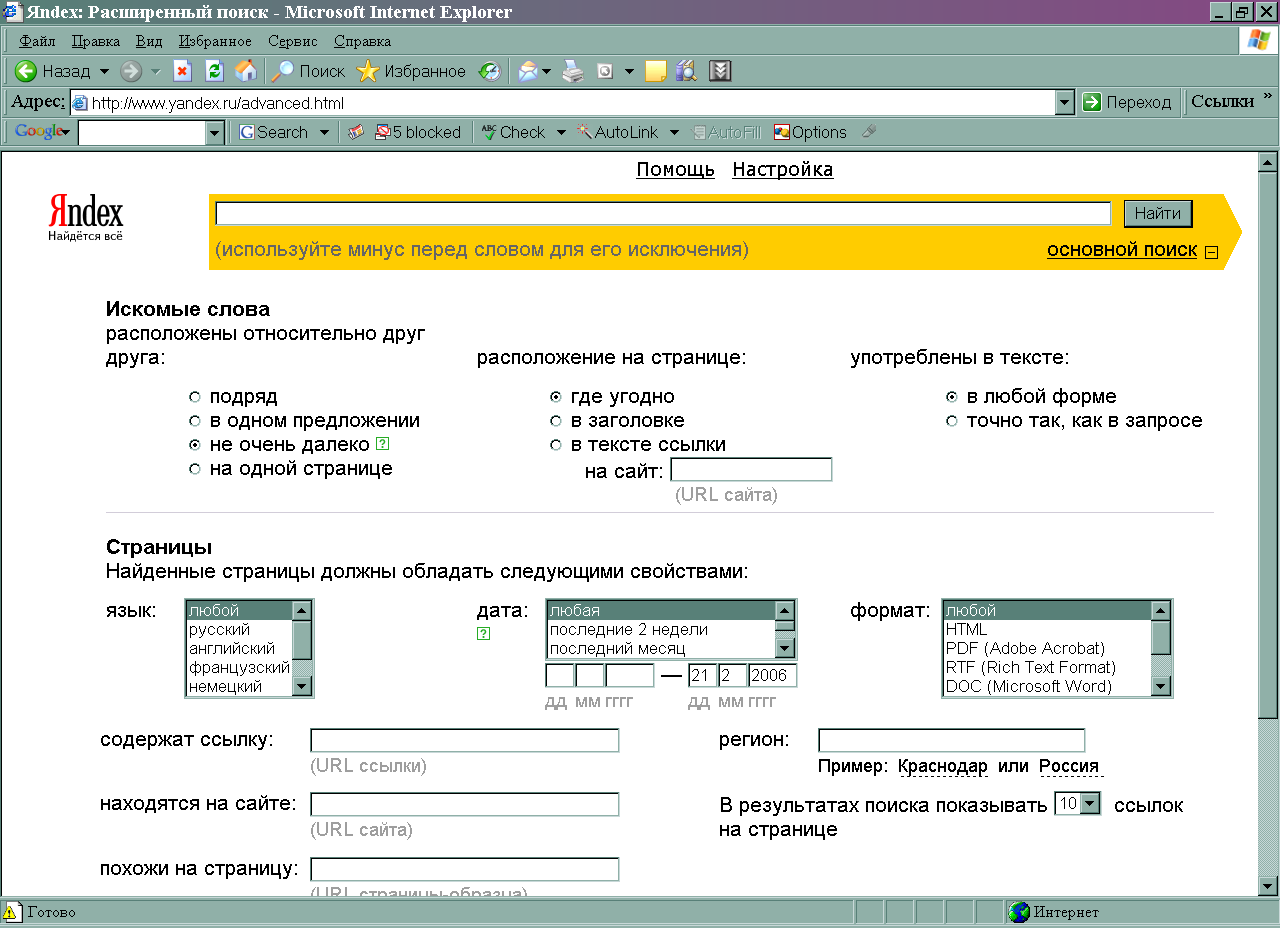Click the help icon under дата label
Screen dimensions: 1280x928
[484, 634]
